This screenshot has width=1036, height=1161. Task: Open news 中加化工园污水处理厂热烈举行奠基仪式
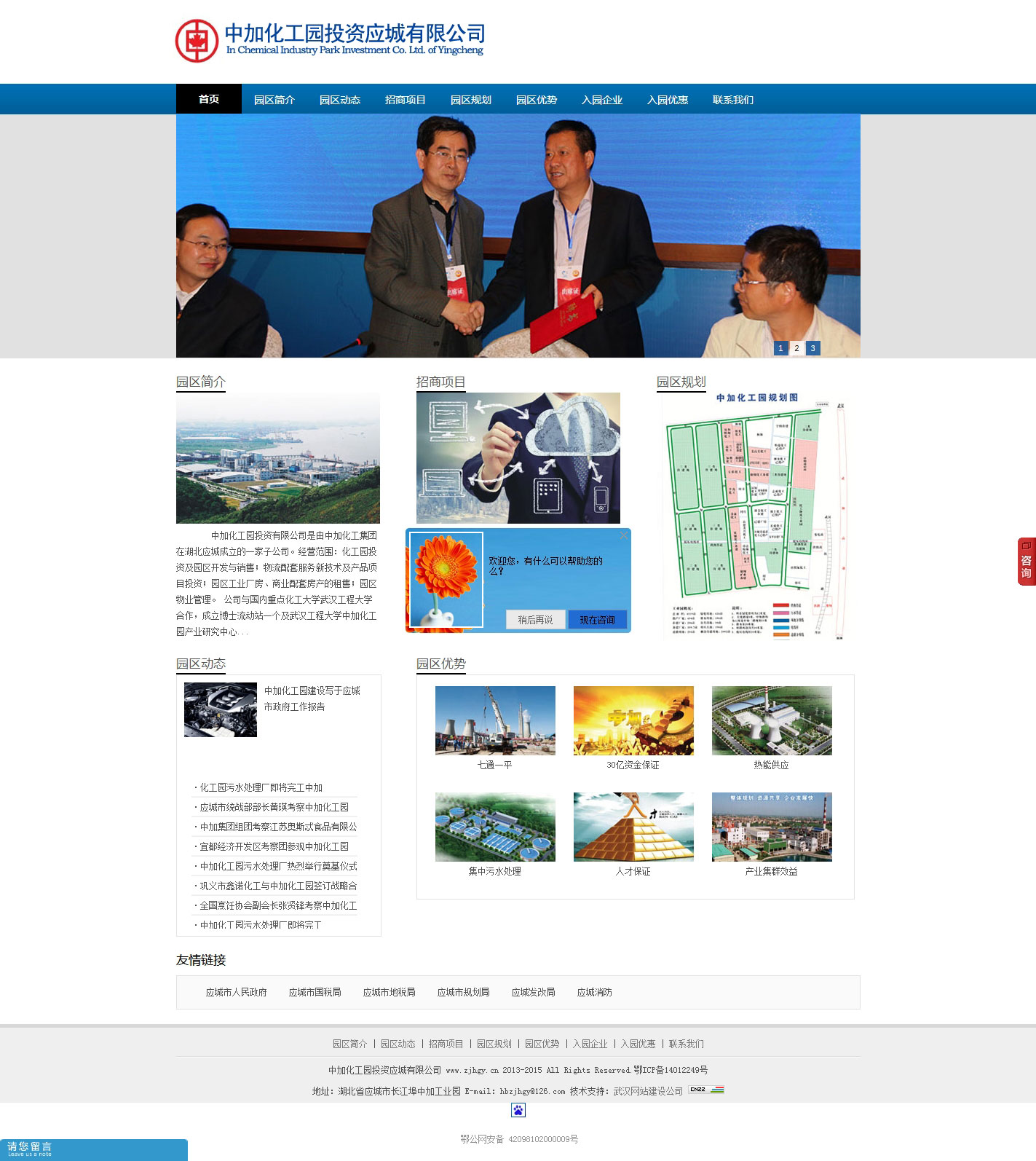coord(279,866)
